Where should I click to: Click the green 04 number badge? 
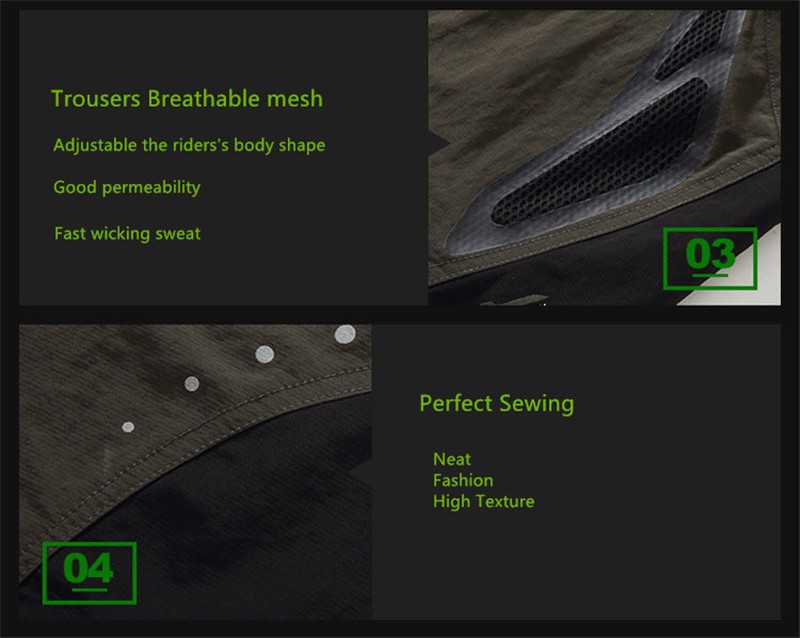click(x=89, y=573)
